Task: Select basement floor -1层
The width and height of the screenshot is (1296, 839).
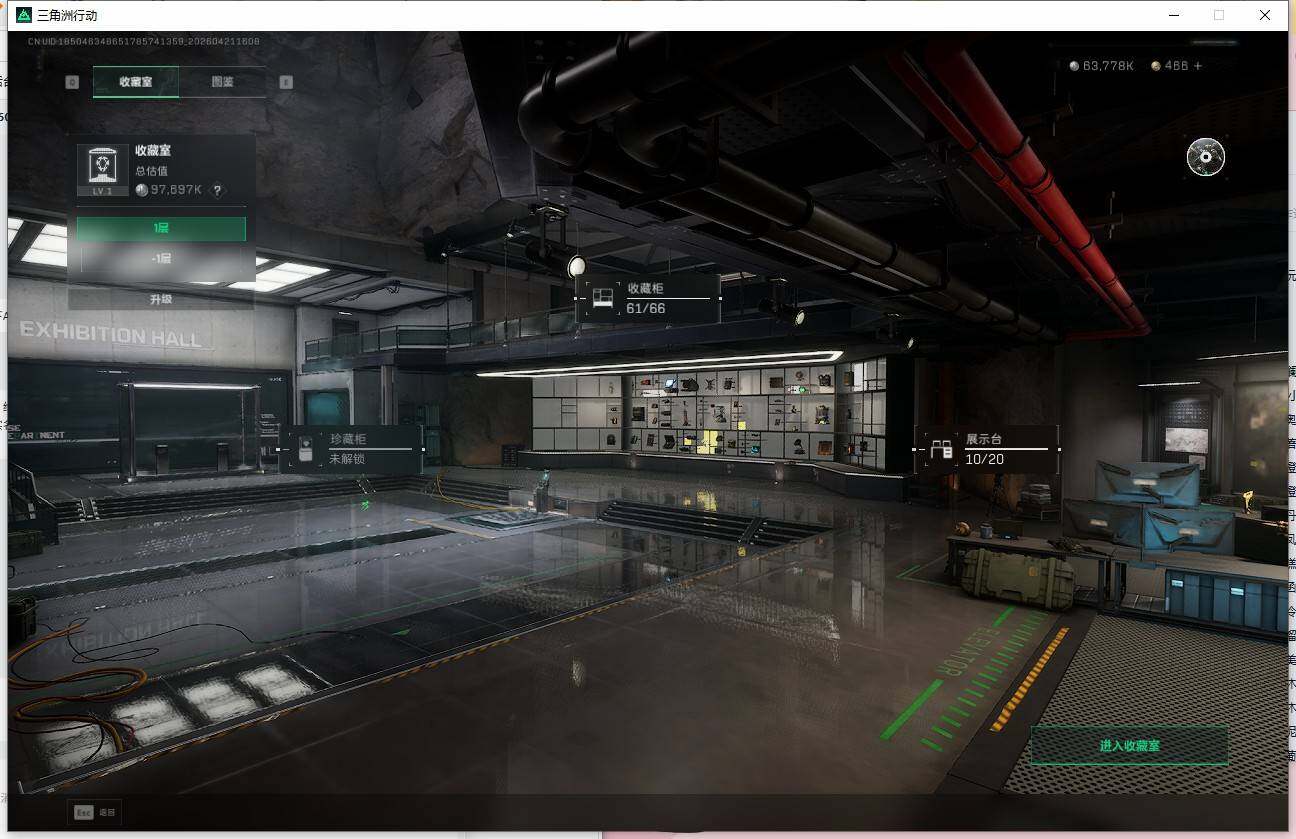Action: 161,258
